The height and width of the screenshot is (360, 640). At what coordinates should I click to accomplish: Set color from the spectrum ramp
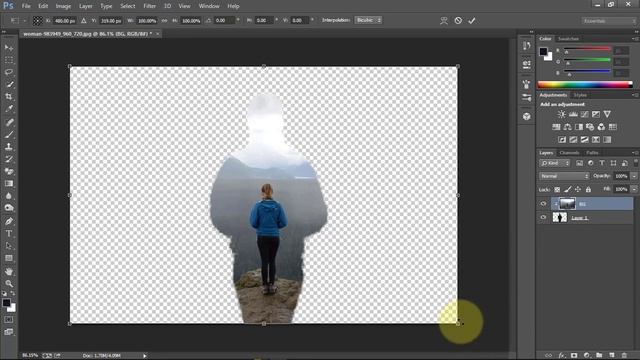point(585,84)
